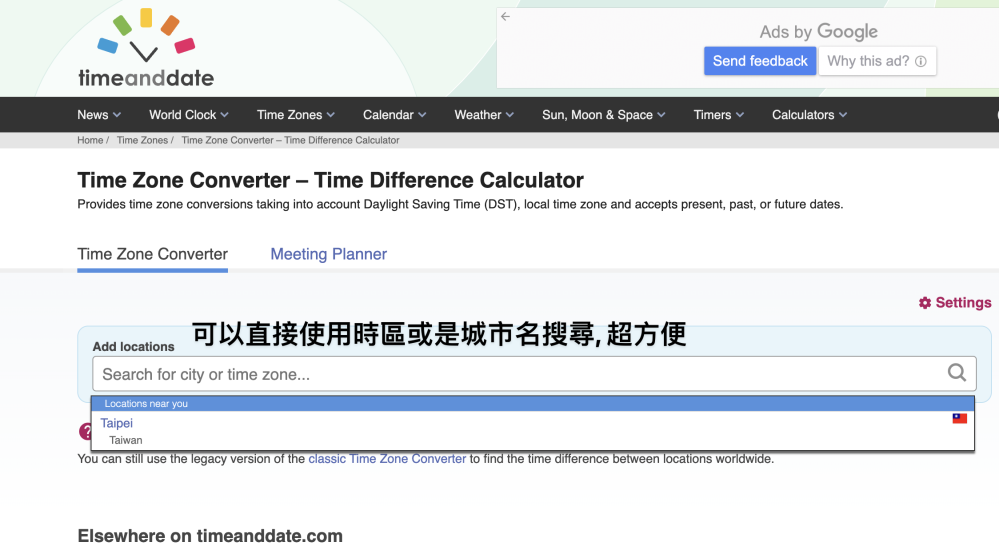Open the Calculators menu
Viewport: 999px width, 550px height.
[x=809, y=115]
